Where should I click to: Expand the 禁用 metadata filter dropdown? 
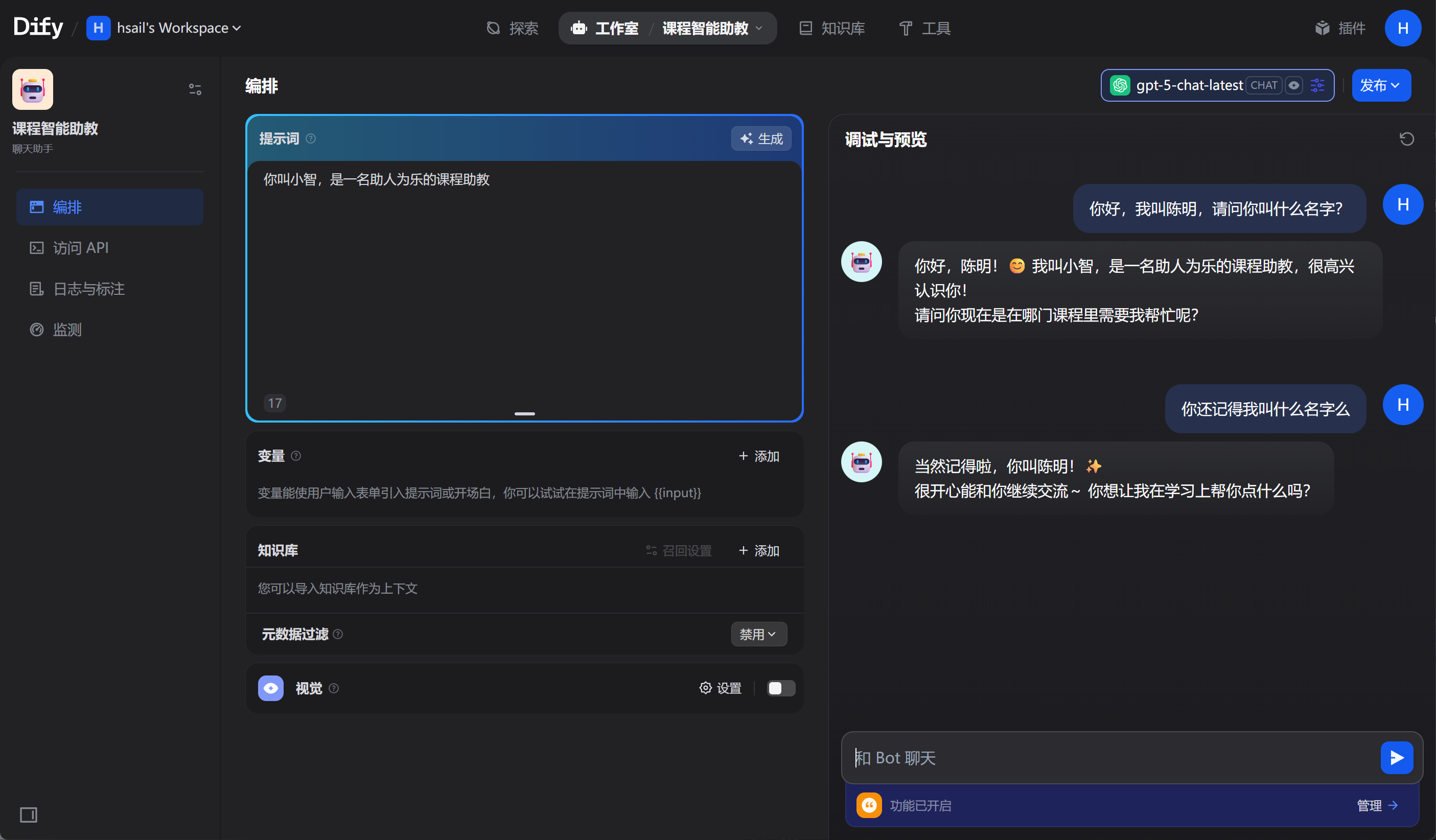(758, 634)
